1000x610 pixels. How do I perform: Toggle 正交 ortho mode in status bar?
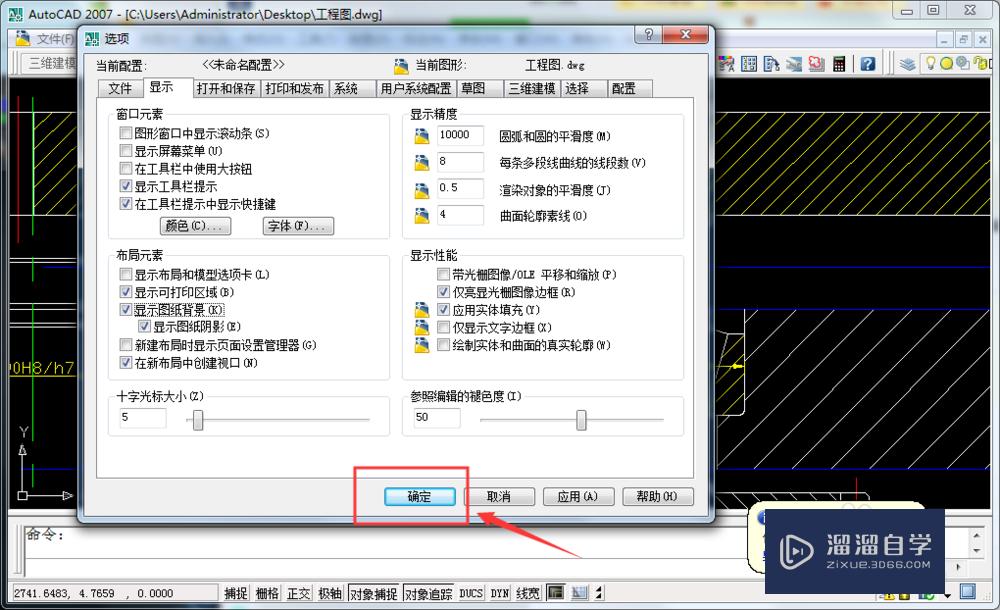298,593
